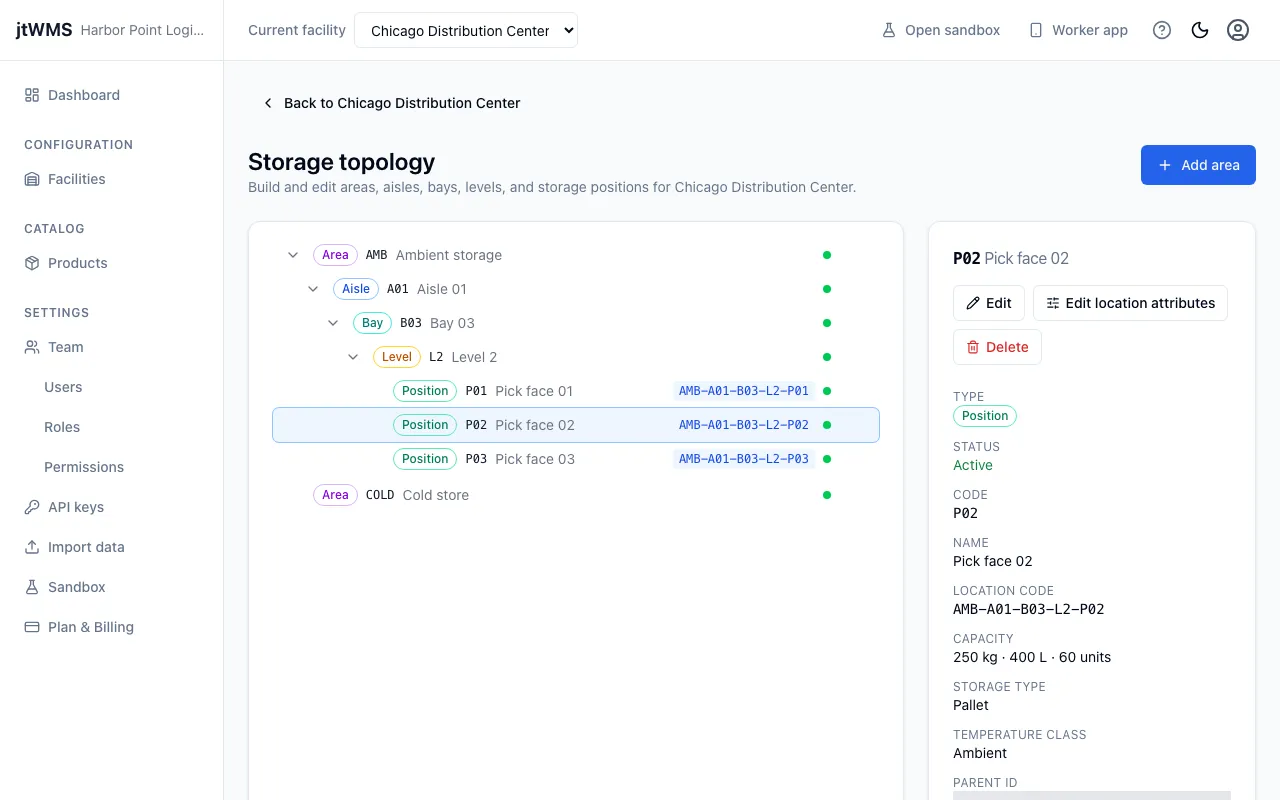This screenshot has height=800, width=1280.
Task: Select the P01 Pick face 01 row
Action: point(576,391)
